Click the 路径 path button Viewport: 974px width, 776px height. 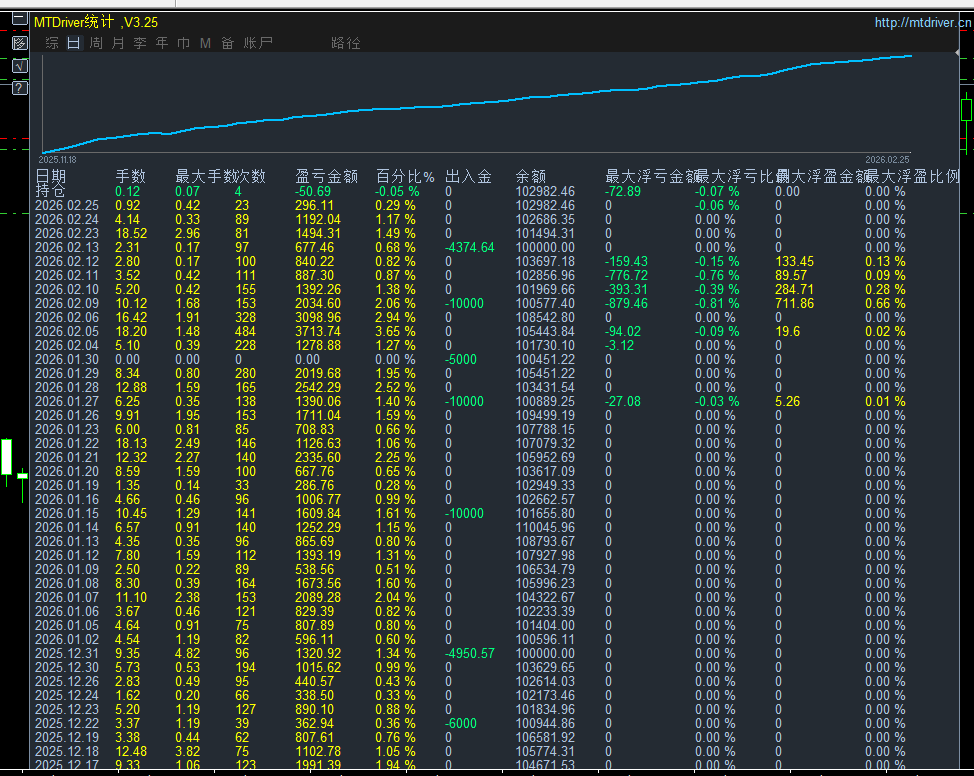[346, 43]
